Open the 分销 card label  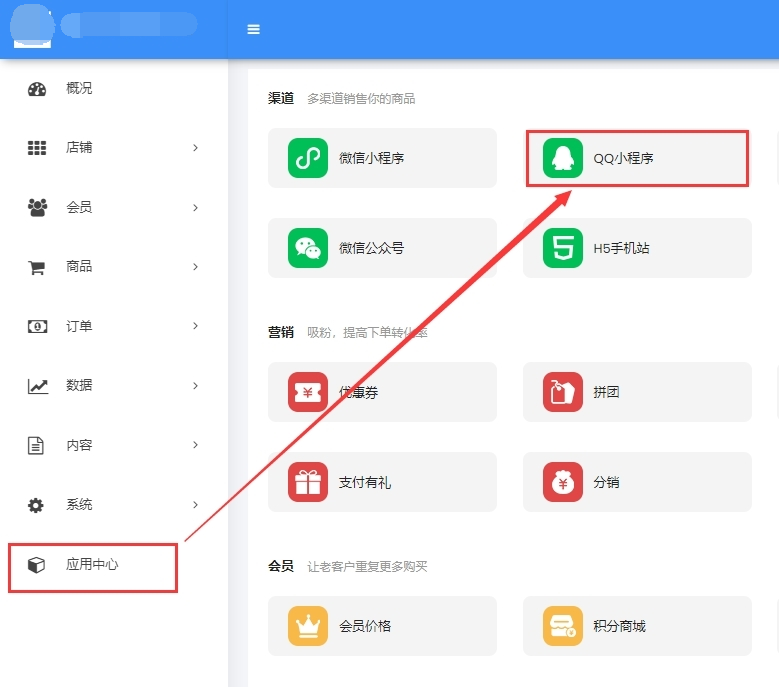pos(606,482)
